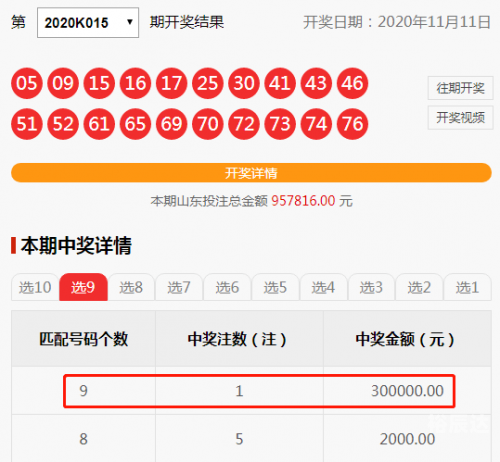Screen dimensions: 500x462
Task: Click the 开奖视频 button
Action: click(x=460, y=118)
